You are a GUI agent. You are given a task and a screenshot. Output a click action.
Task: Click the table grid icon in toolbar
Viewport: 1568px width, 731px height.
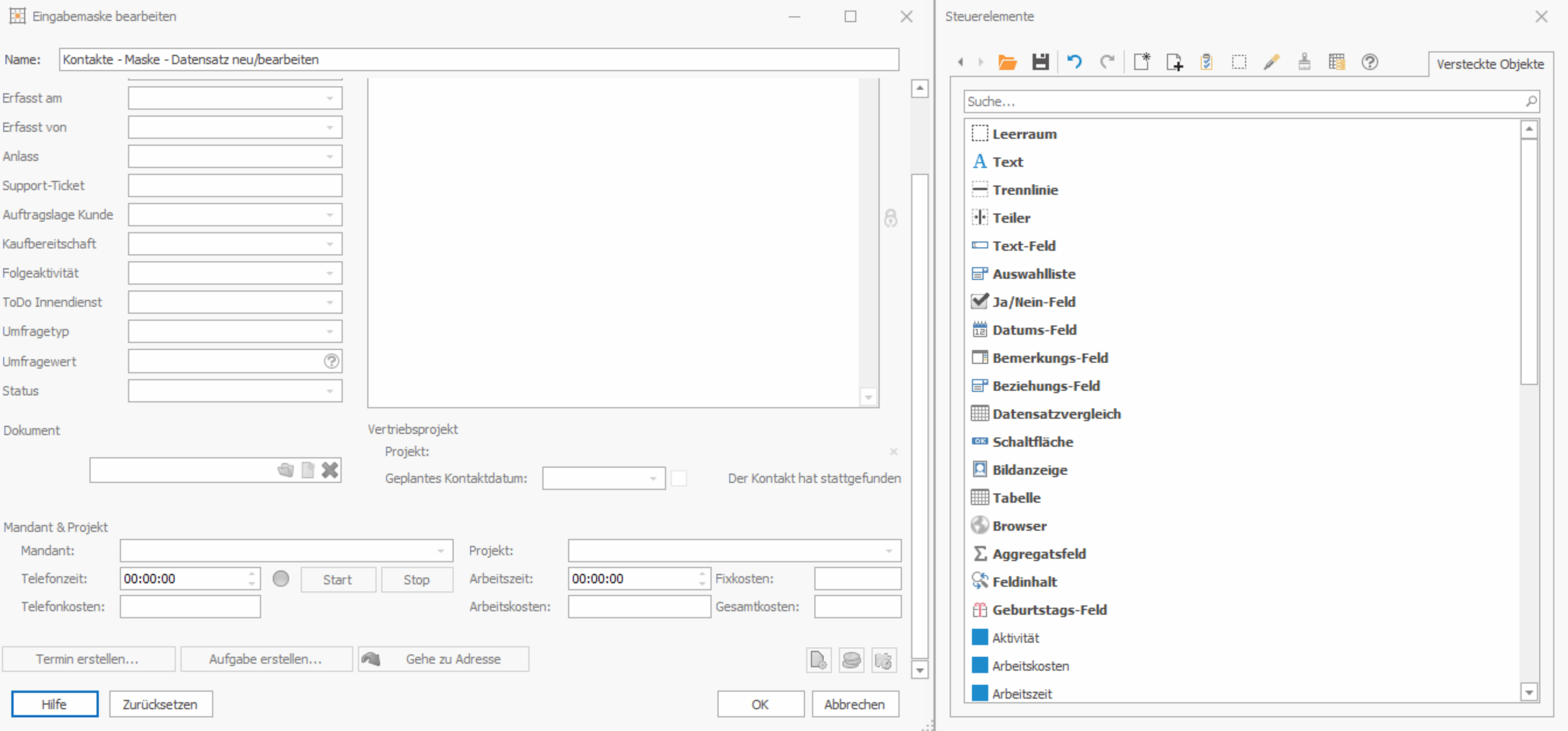click(1337, 62)
